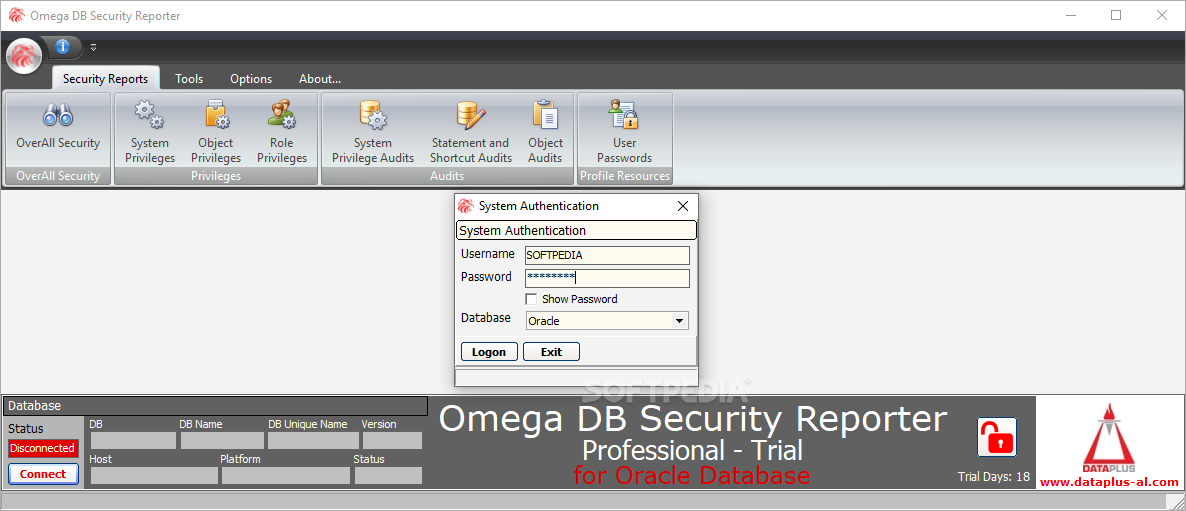Open System Privilege Audits report

[x=373, y=132]
